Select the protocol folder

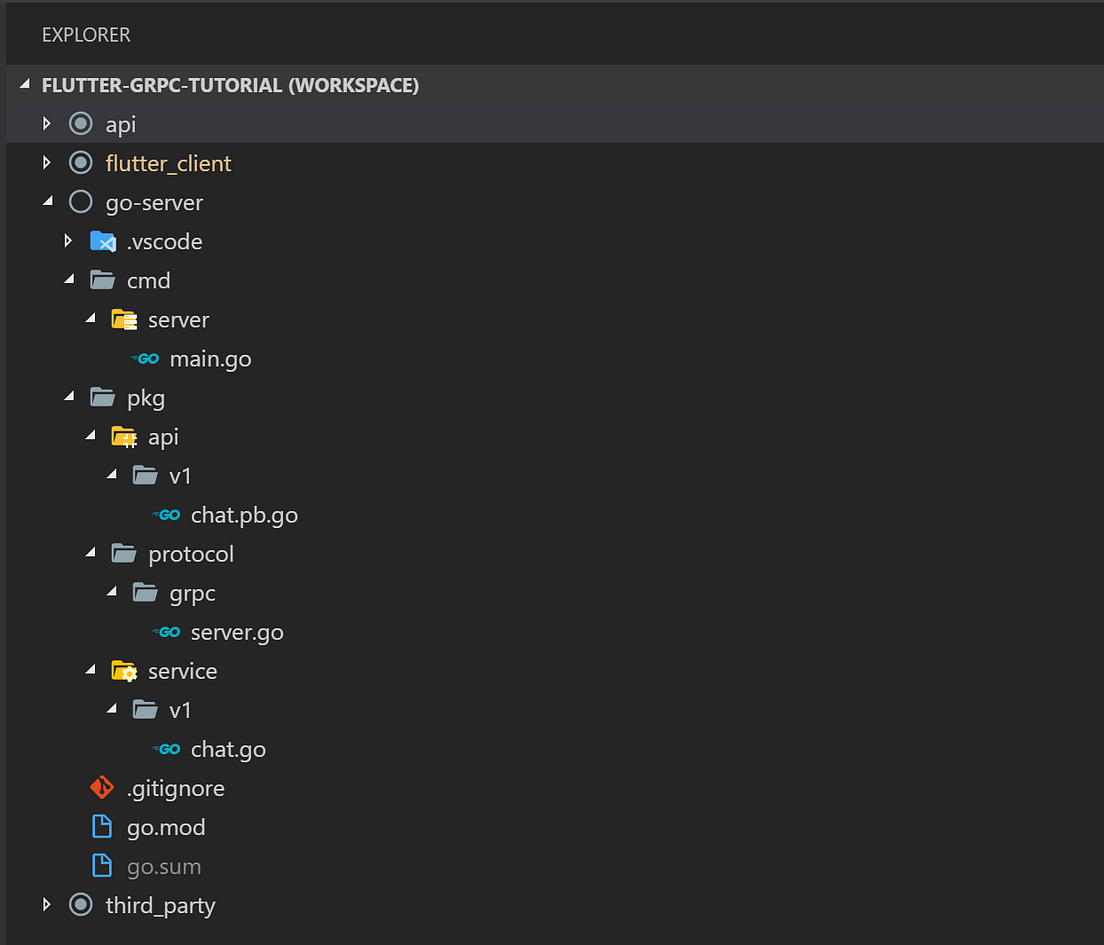tap(191, 553)
